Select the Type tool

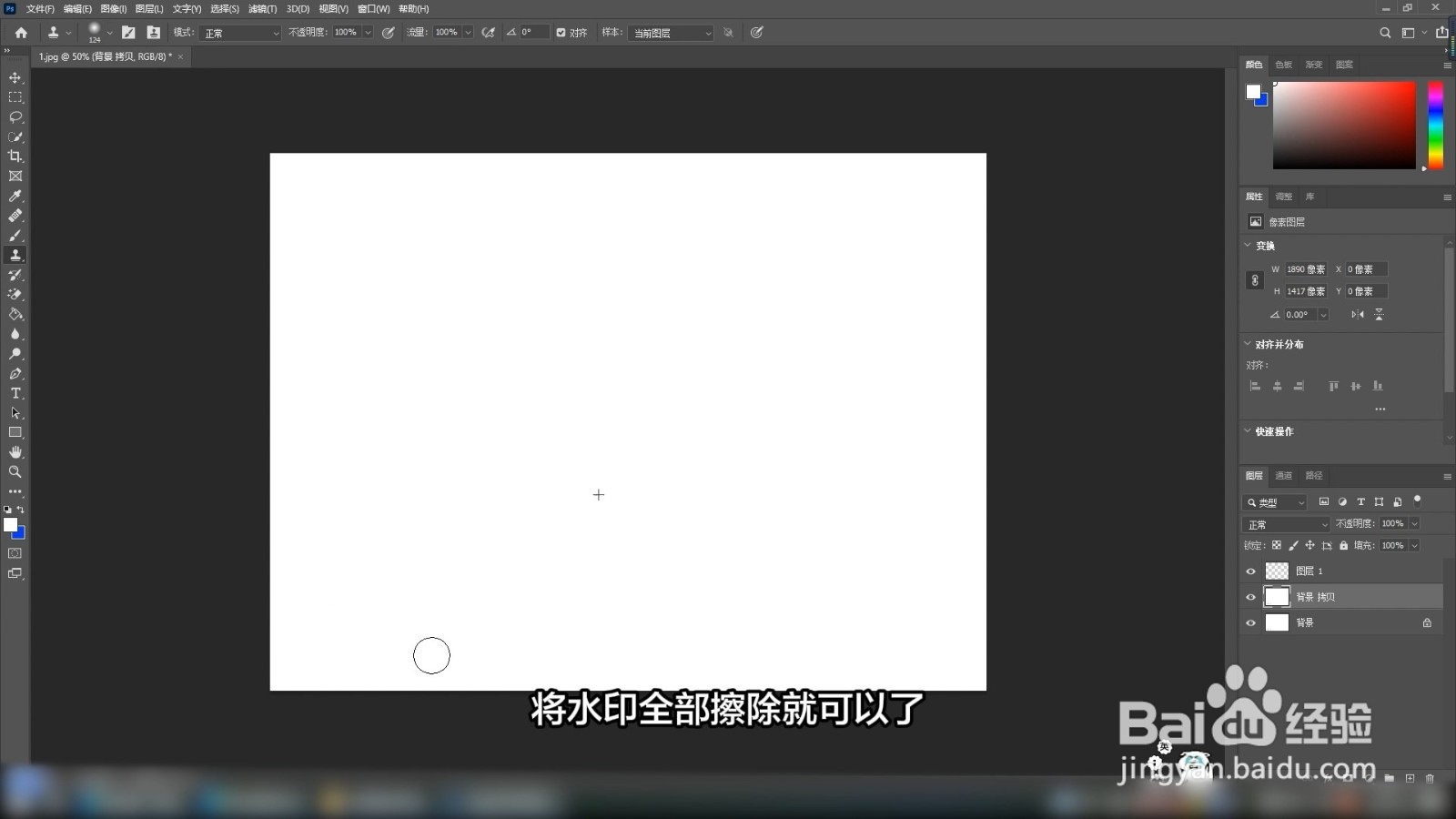coord(15,393)
